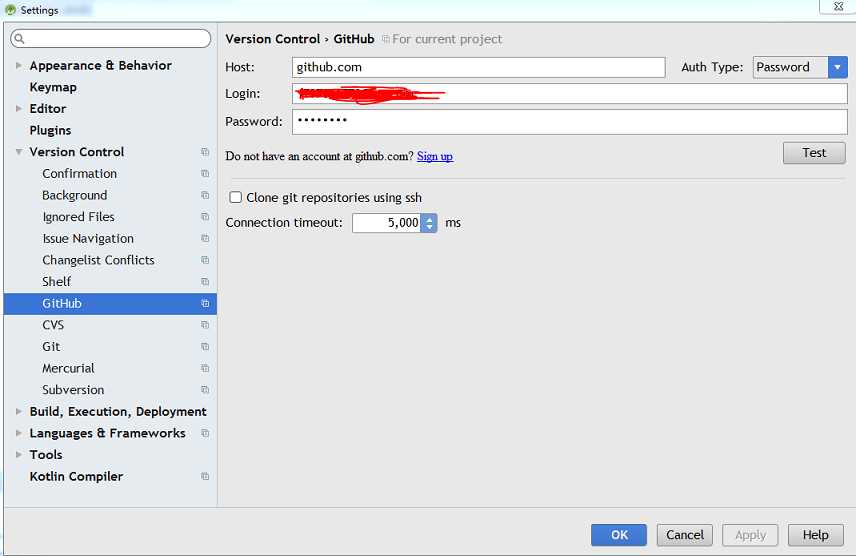This screenshot has height=556, width=856.
Task: Enable Clone git repositories using ssh
Action: [x=235, y=197]
